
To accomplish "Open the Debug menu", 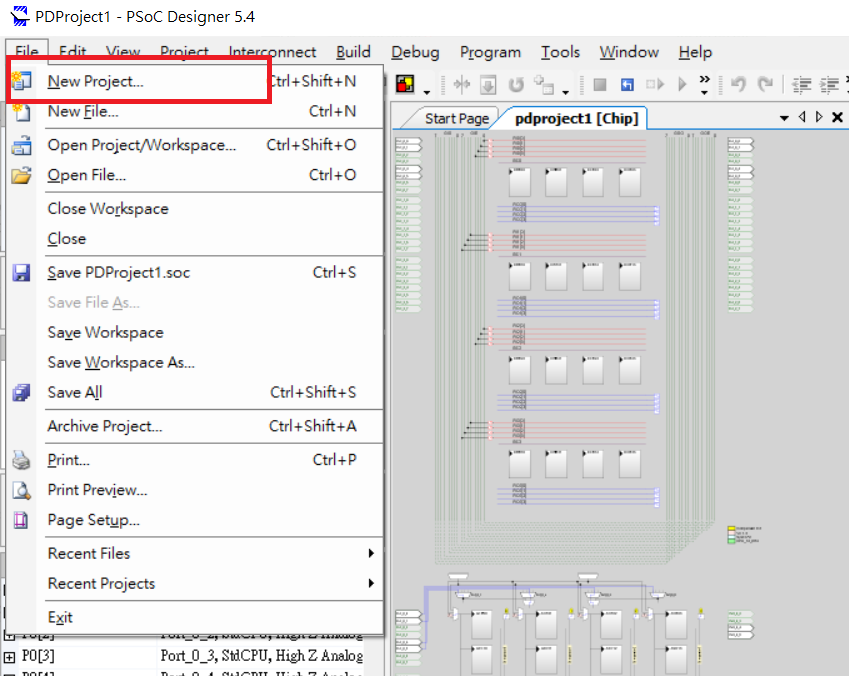I will tap(415, 52).
